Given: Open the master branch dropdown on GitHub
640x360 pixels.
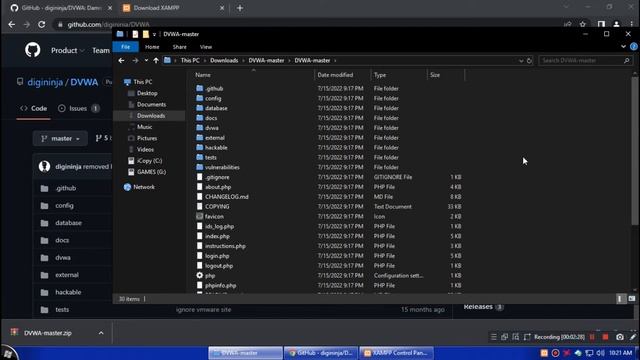Looking at the screenshot, I should [60, 138].
